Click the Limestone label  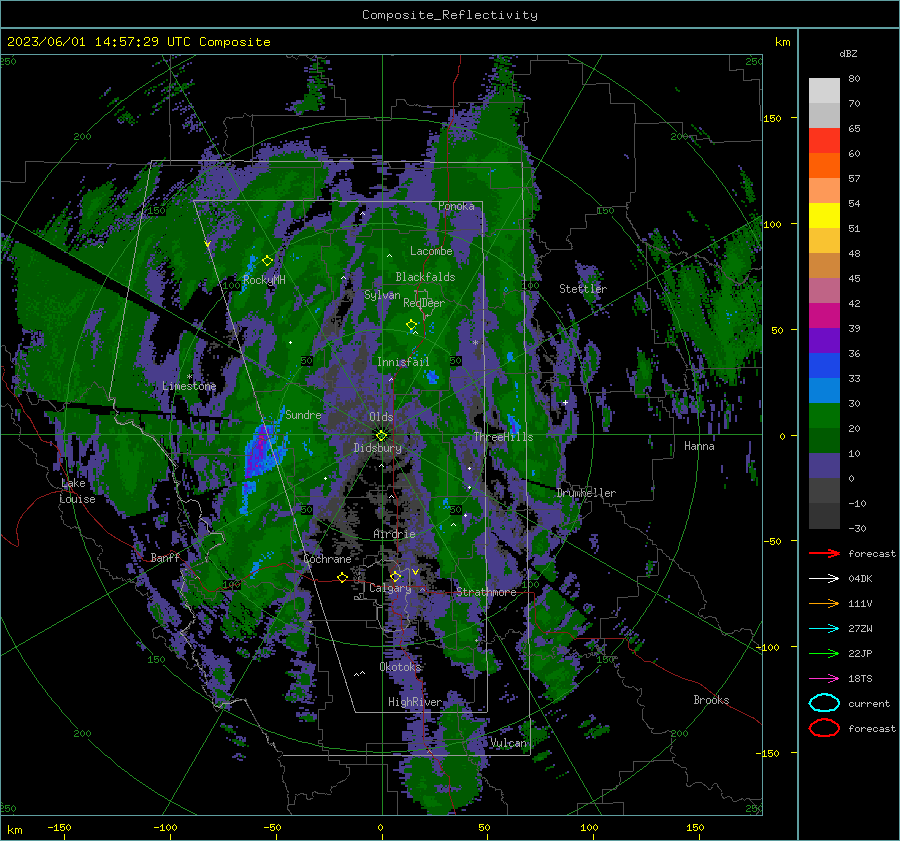(x=189, y=386)
